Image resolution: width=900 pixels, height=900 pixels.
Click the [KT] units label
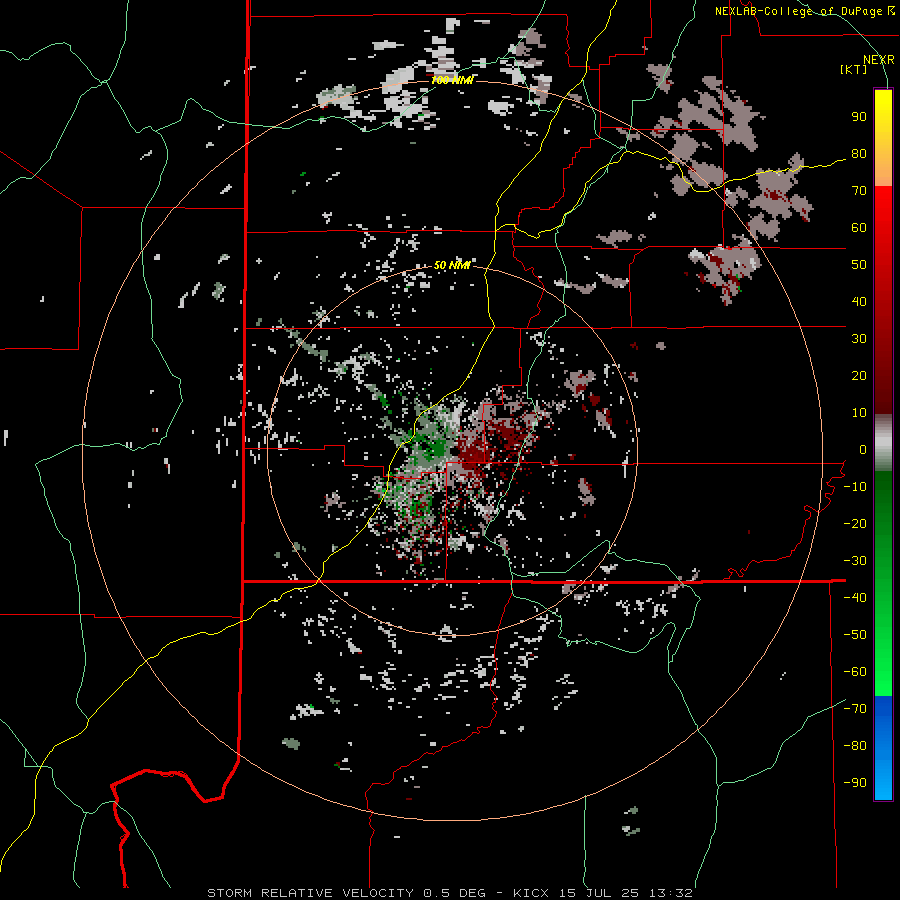point(853,69)
